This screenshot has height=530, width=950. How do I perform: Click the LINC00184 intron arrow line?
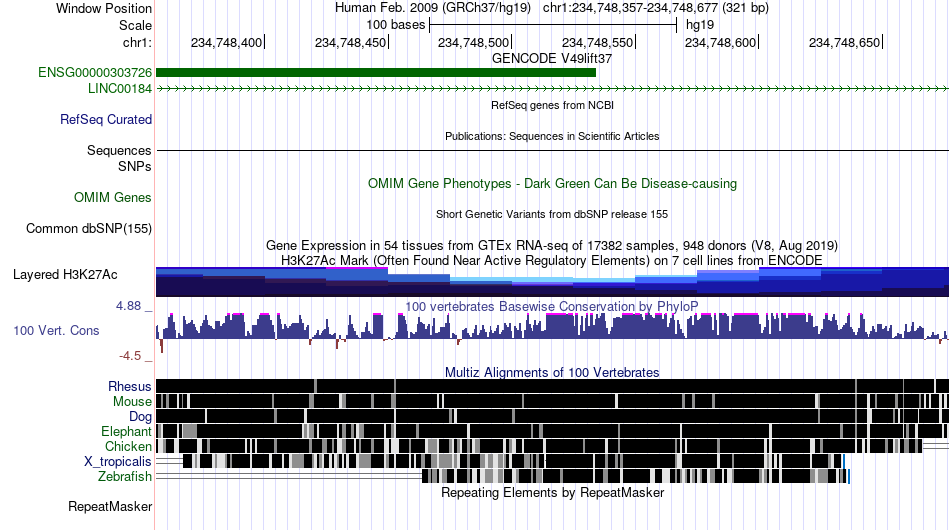tap(553, 88)
